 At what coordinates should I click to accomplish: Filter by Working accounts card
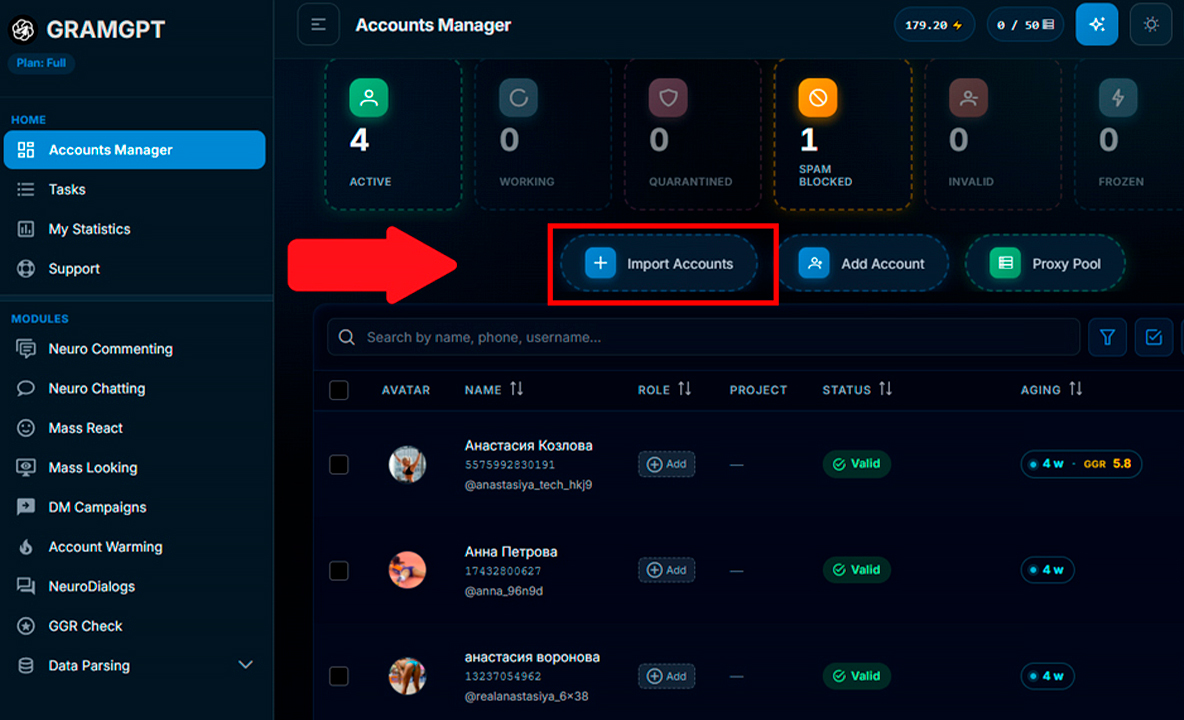(543, 134)
